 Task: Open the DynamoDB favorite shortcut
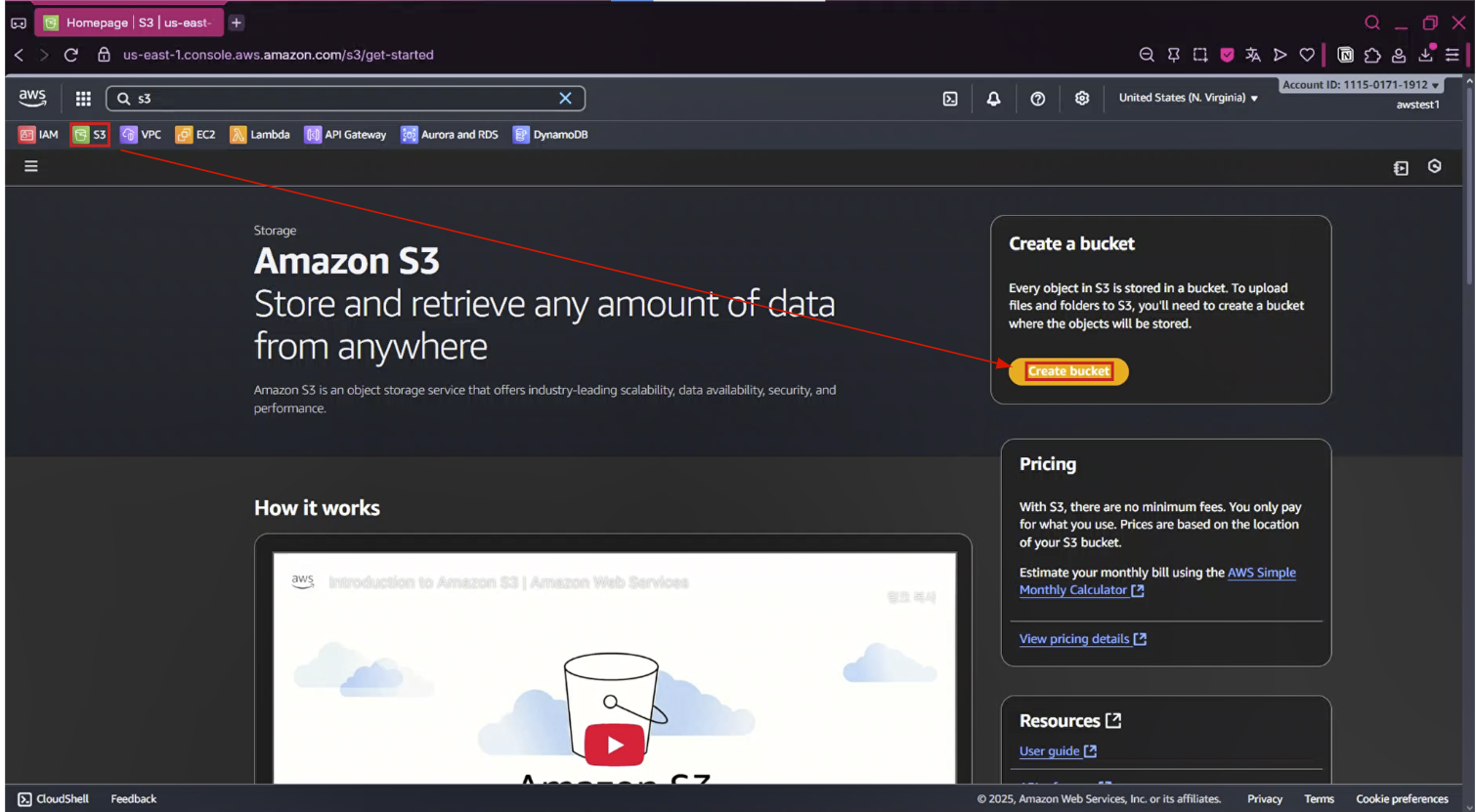tap(550, 135)
